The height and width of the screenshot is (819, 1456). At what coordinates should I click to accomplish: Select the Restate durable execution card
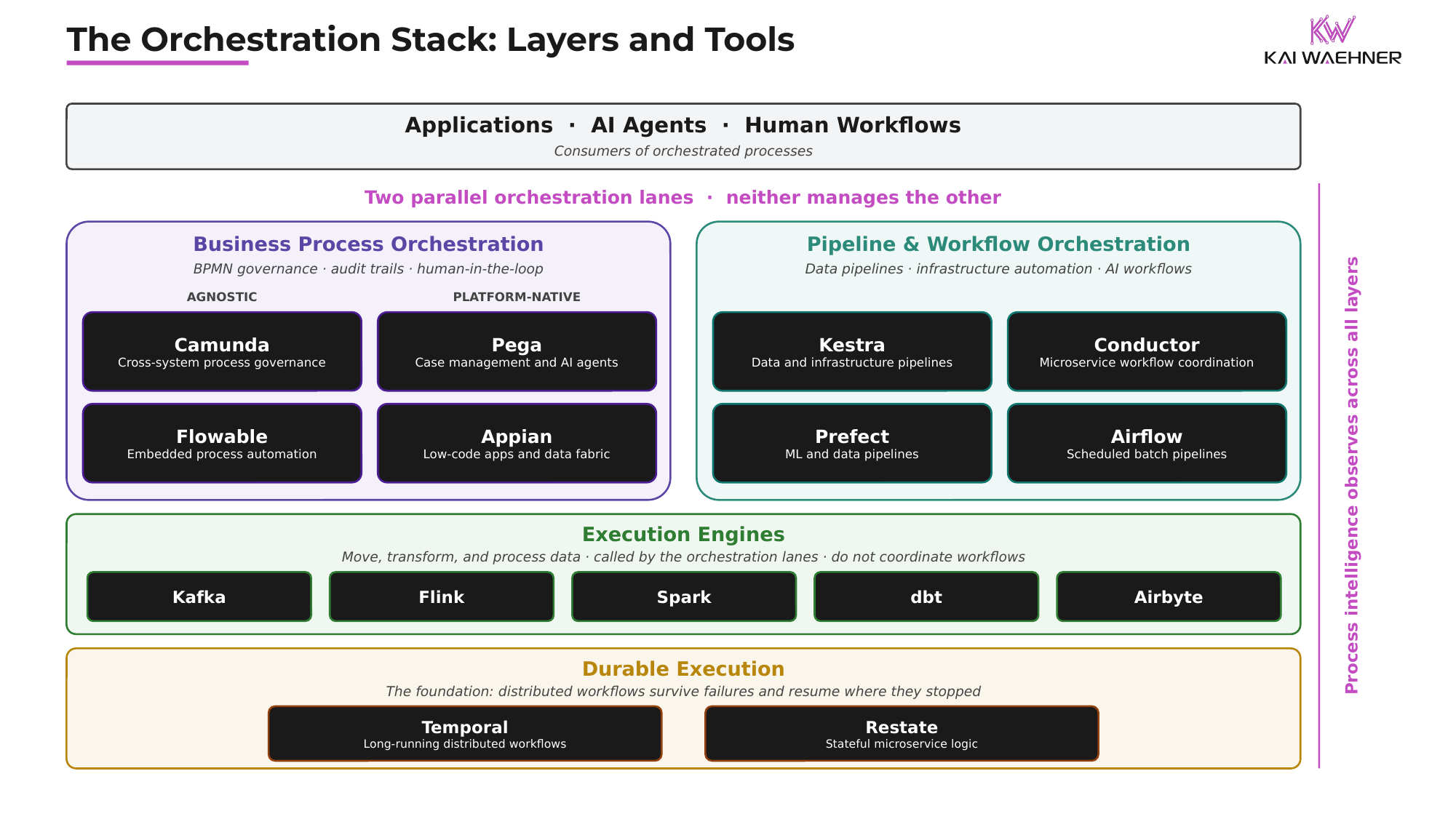902,734
